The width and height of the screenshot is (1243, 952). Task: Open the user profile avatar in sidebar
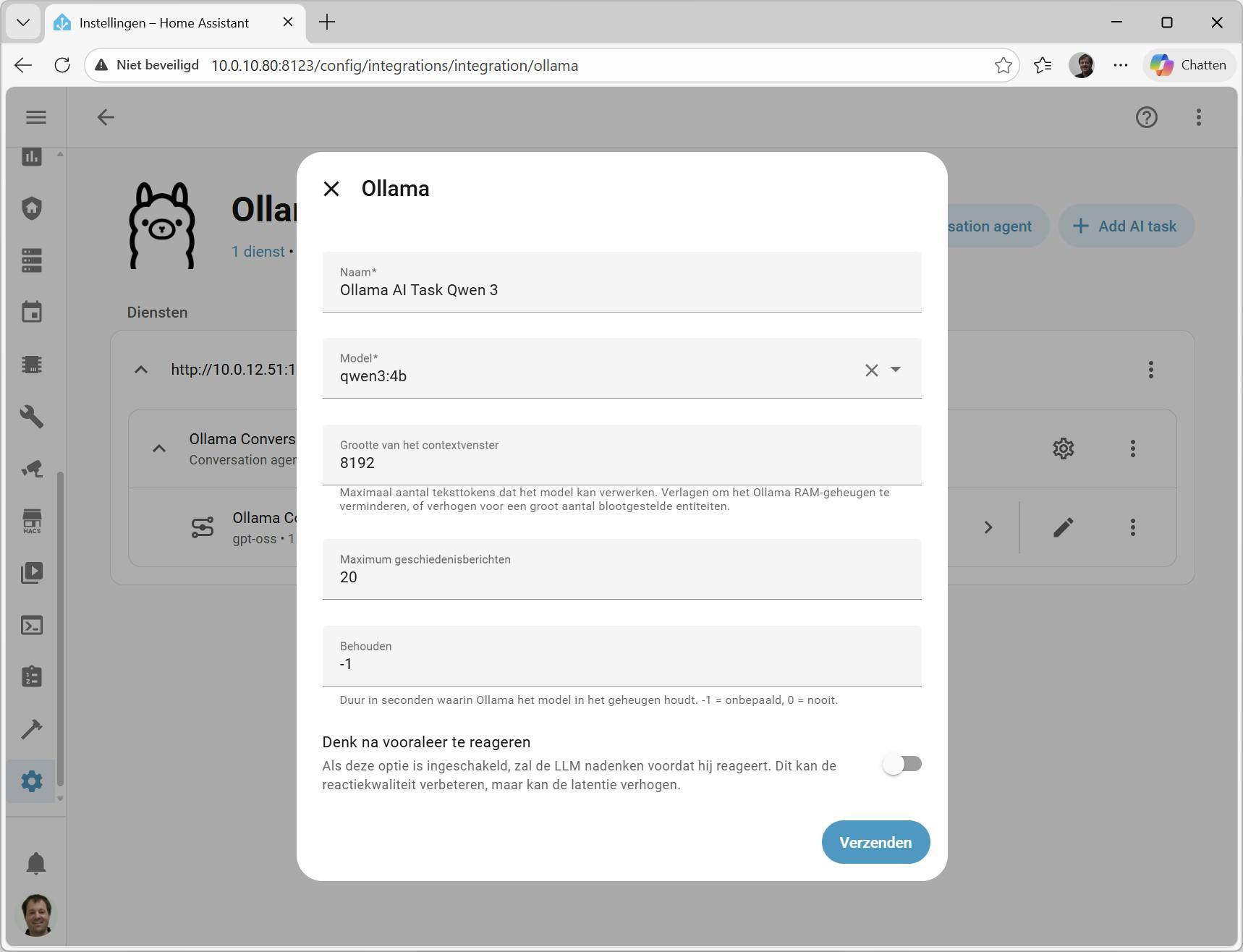pyautogui.click(x=36, y=915)
